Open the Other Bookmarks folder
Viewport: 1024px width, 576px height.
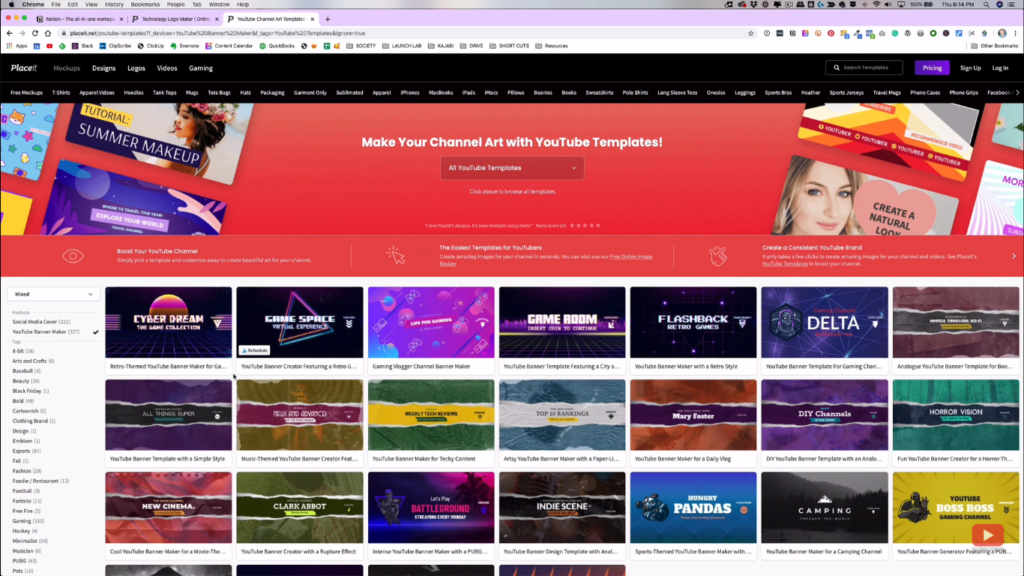tap(994, 46)
